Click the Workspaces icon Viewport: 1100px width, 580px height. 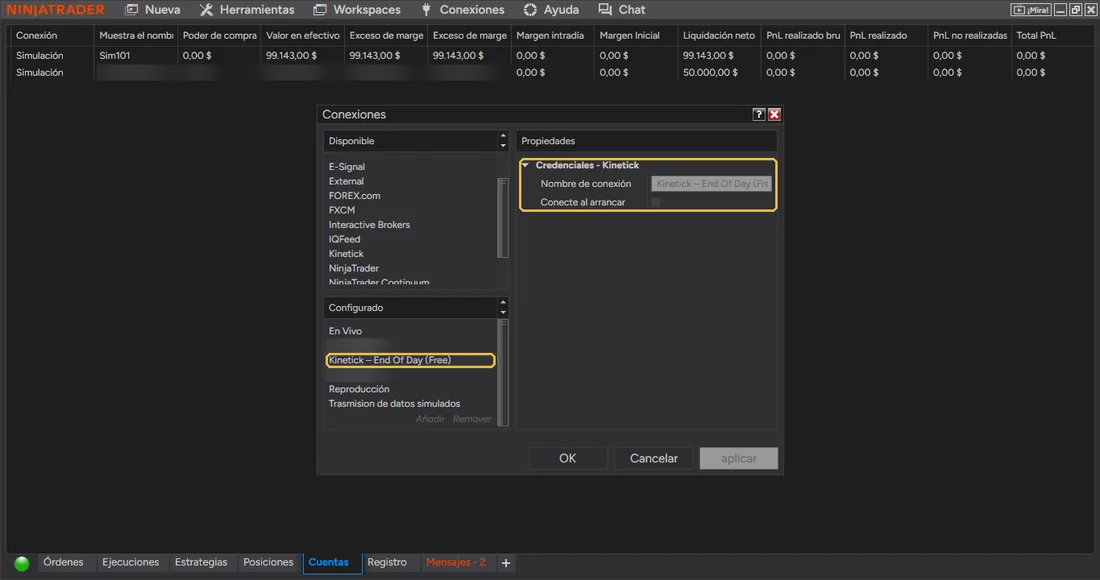[x=320, y=10]
